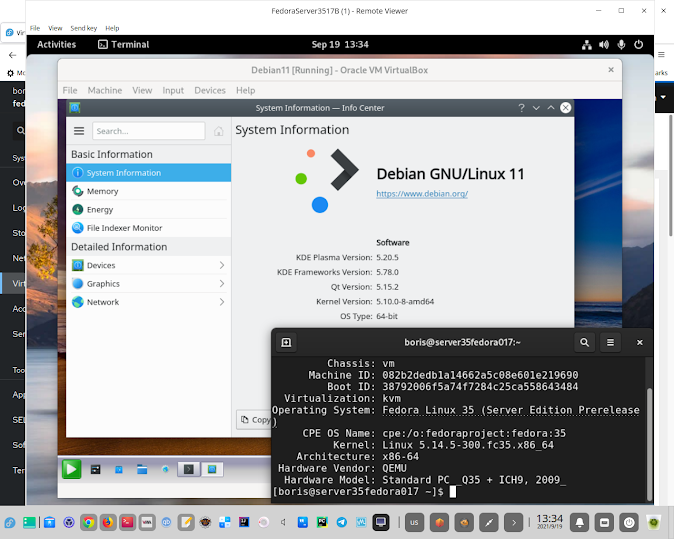
Task: Click search icon in GNOME Terminal header
Action: [584, 343]
